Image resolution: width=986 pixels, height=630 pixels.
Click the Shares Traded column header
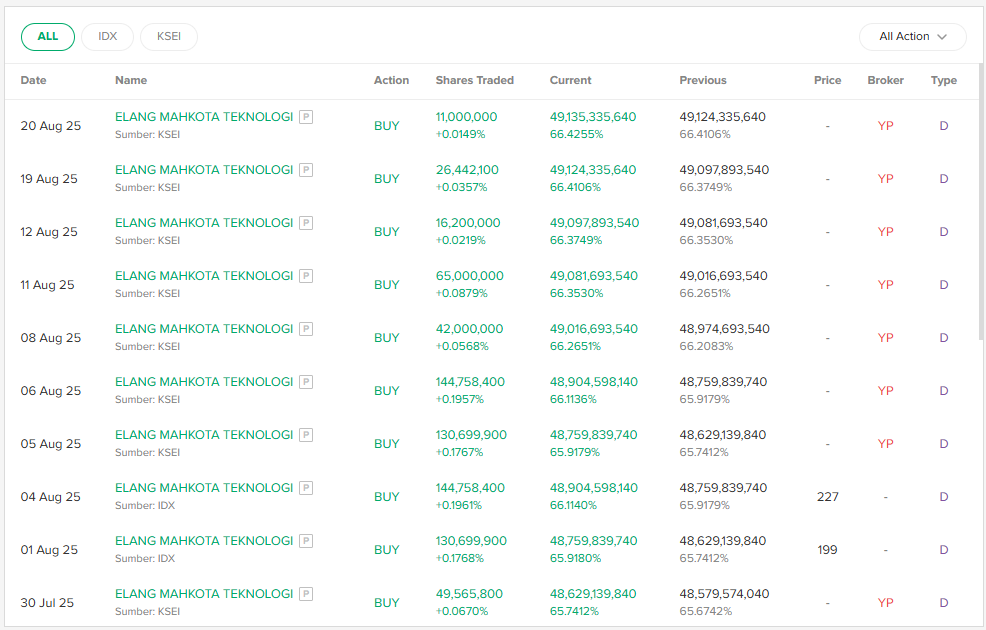[x=475, y=80]
